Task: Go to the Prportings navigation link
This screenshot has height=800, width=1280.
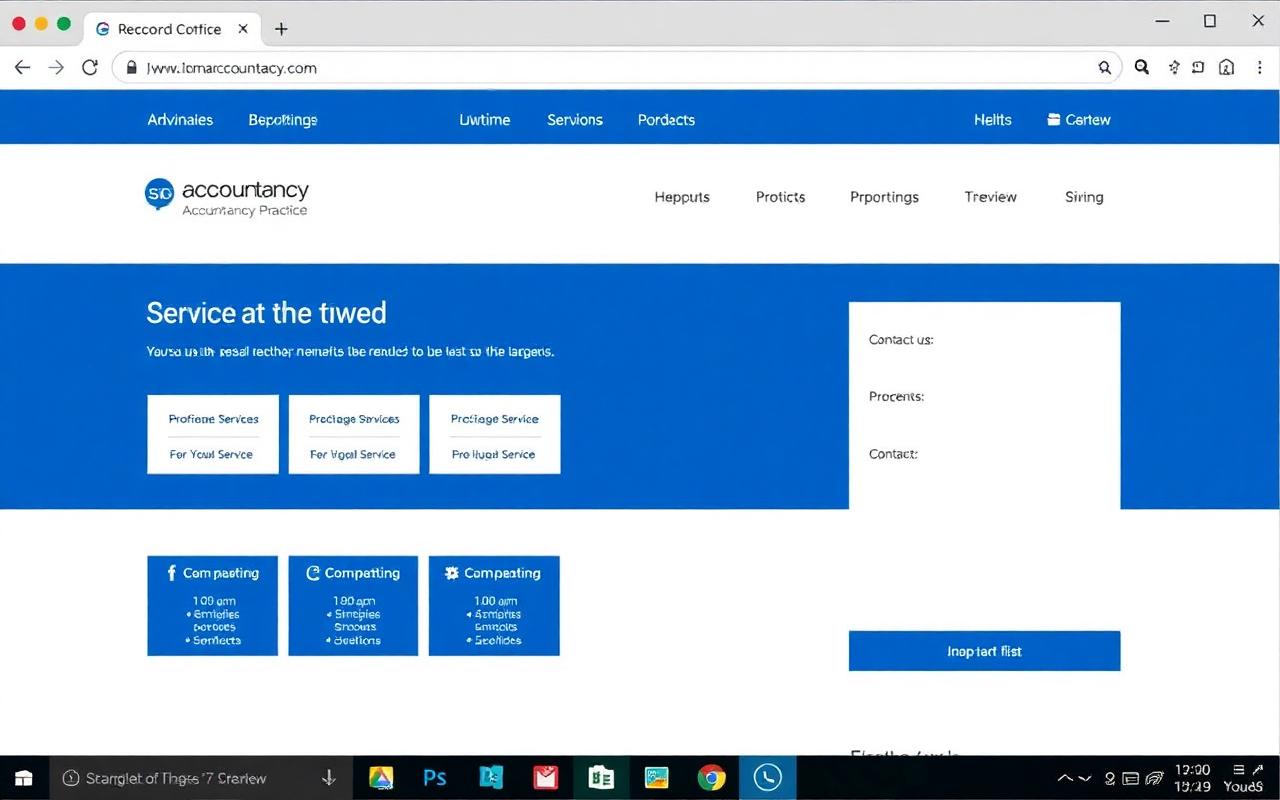Action: tap(884, 197)
